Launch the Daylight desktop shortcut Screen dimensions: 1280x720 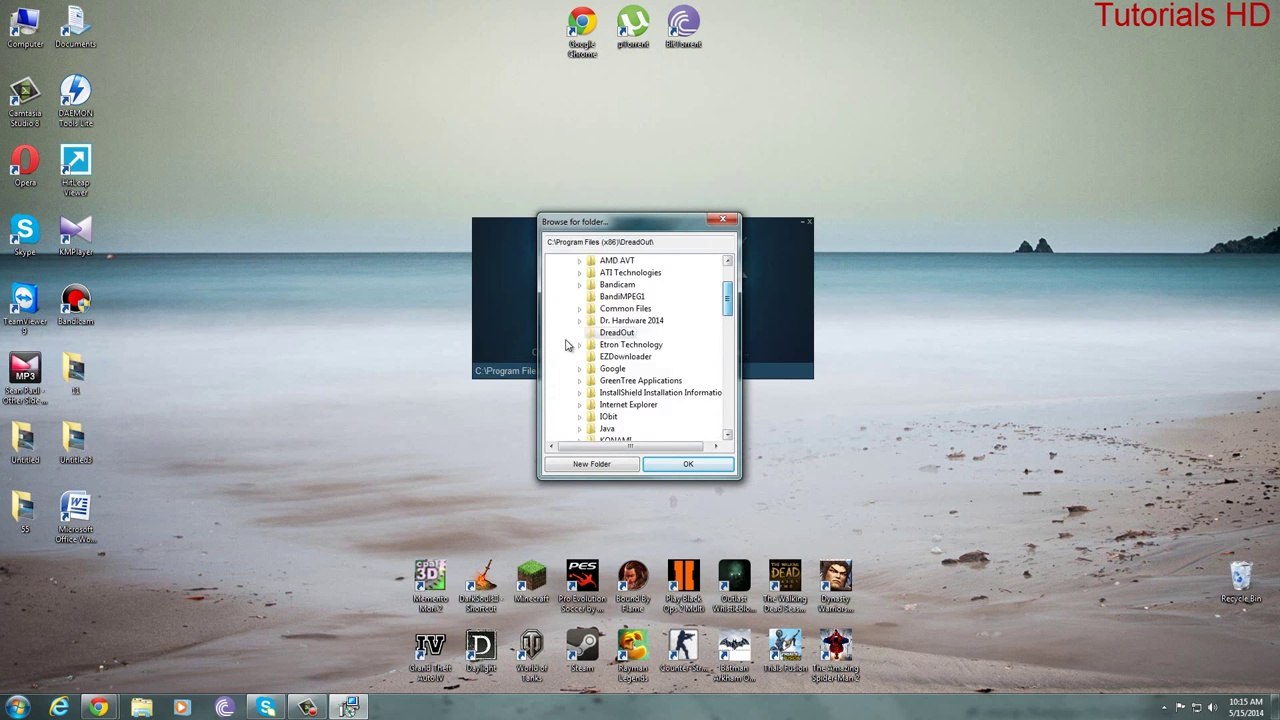tap(480, 652)
